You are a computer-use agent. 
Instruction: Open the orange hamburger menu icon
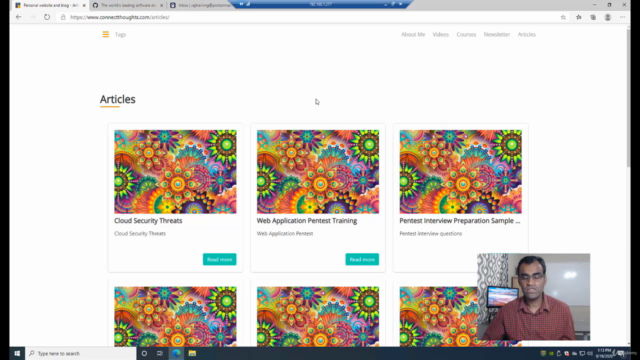coord(106,34)
